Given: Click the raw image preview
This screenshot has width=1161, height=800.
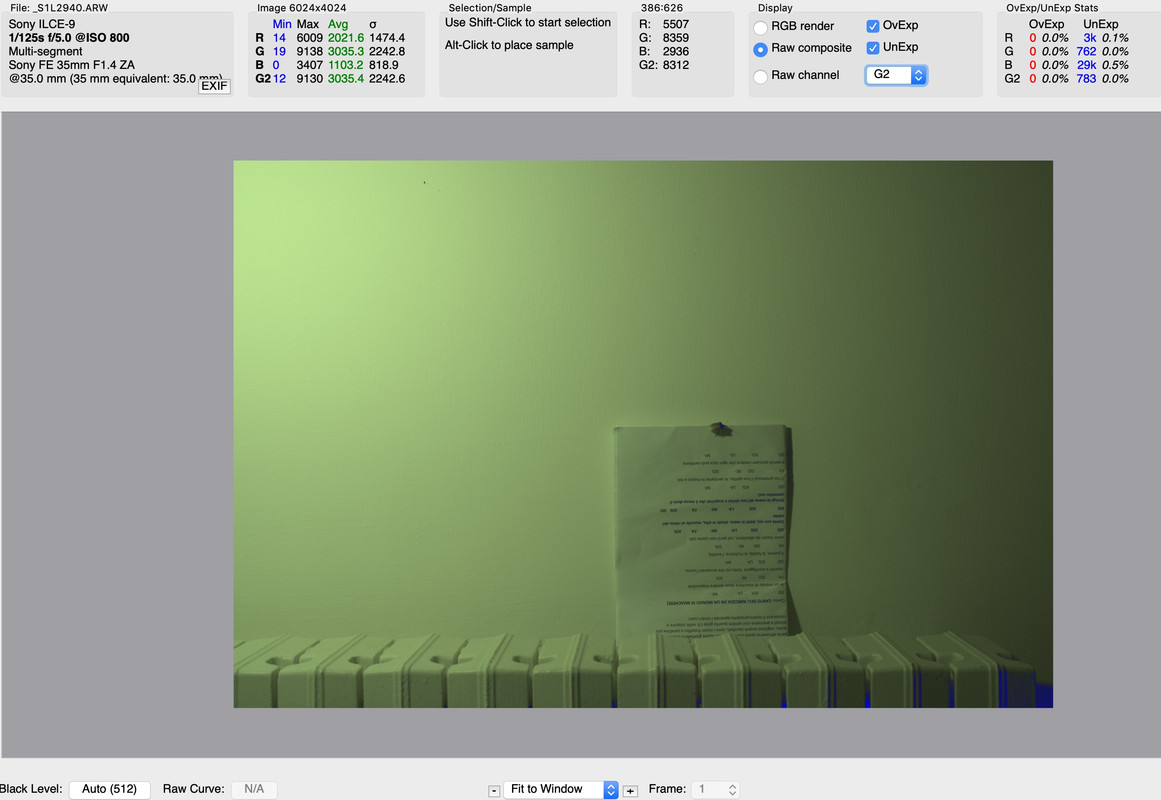Looking at the screenshot, I should (x=643, y=434).
